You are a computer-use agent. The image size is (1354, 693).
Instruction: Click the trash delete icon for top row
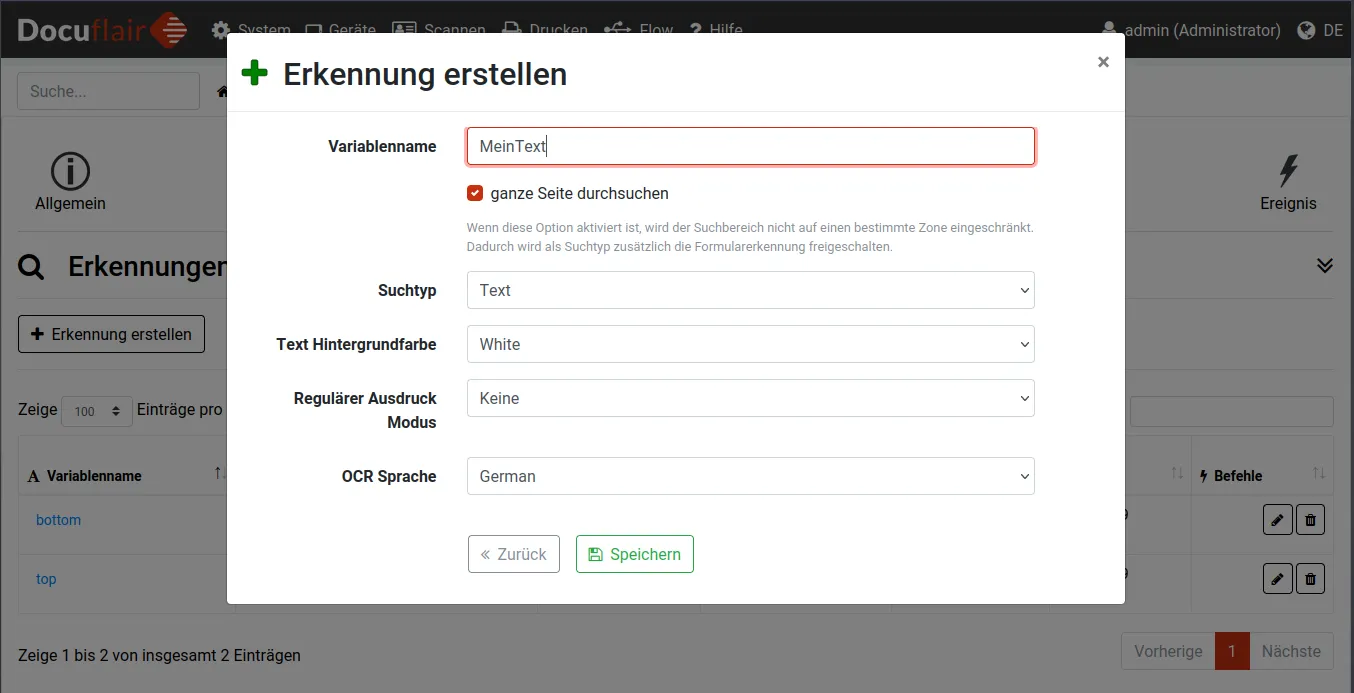(x=1310, y=579)
